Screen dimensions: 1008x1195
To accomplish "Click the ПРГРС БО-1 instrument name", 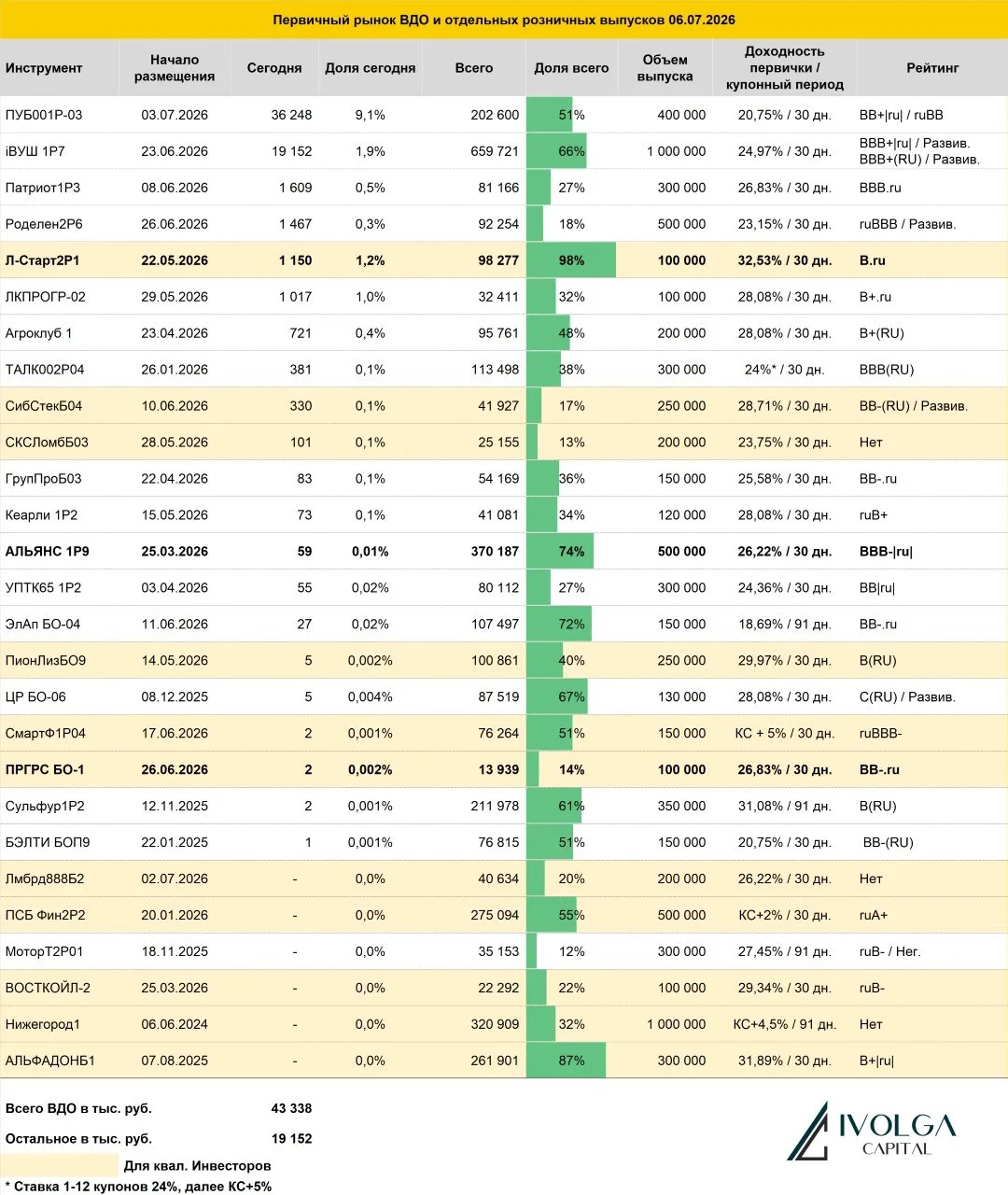I will point(45,770).
